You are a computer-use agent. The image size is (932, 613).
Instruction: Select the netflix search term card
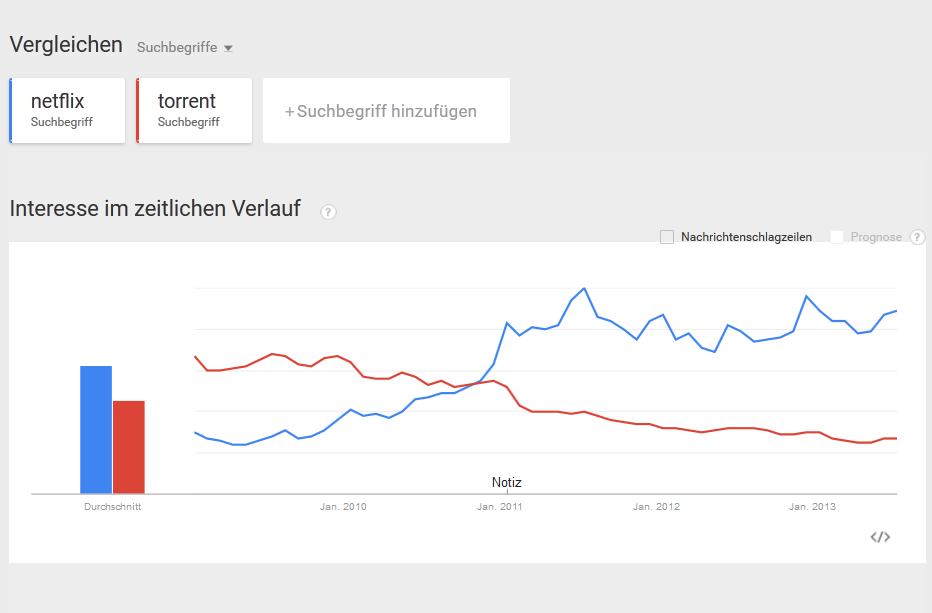click(67, 110)
